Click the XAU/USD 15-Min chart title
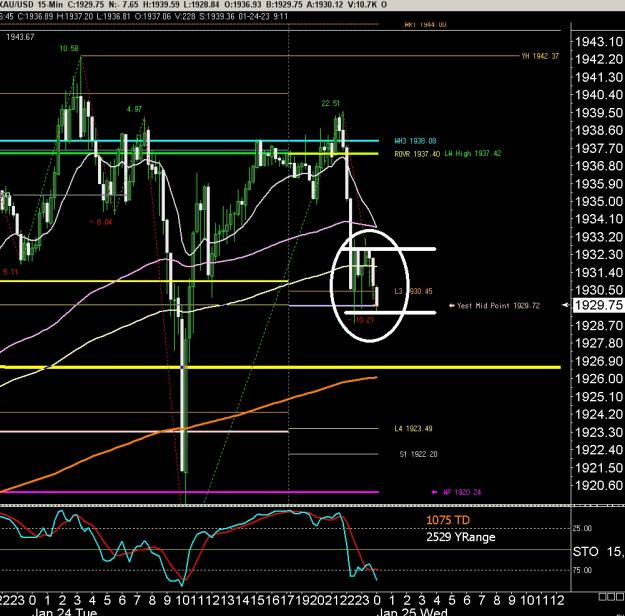Viewport: 625px width, 616px height. coord(31,5)
